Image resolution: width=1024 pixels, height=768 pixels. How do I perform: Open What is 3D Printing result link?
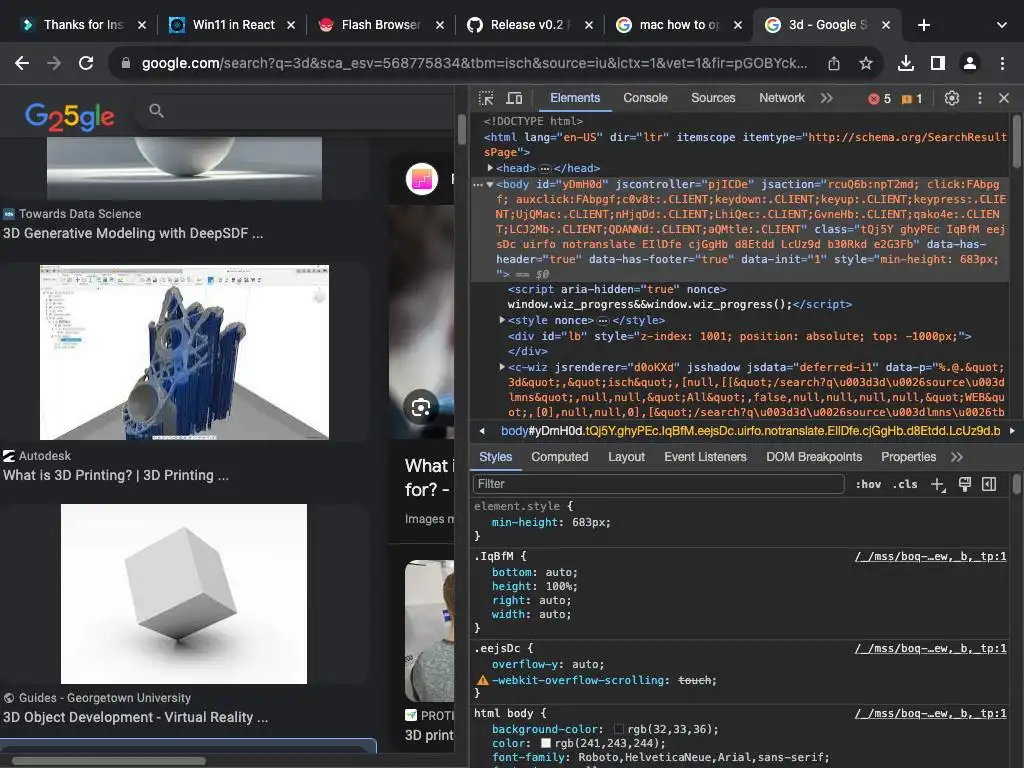click(x=116, y=475)
